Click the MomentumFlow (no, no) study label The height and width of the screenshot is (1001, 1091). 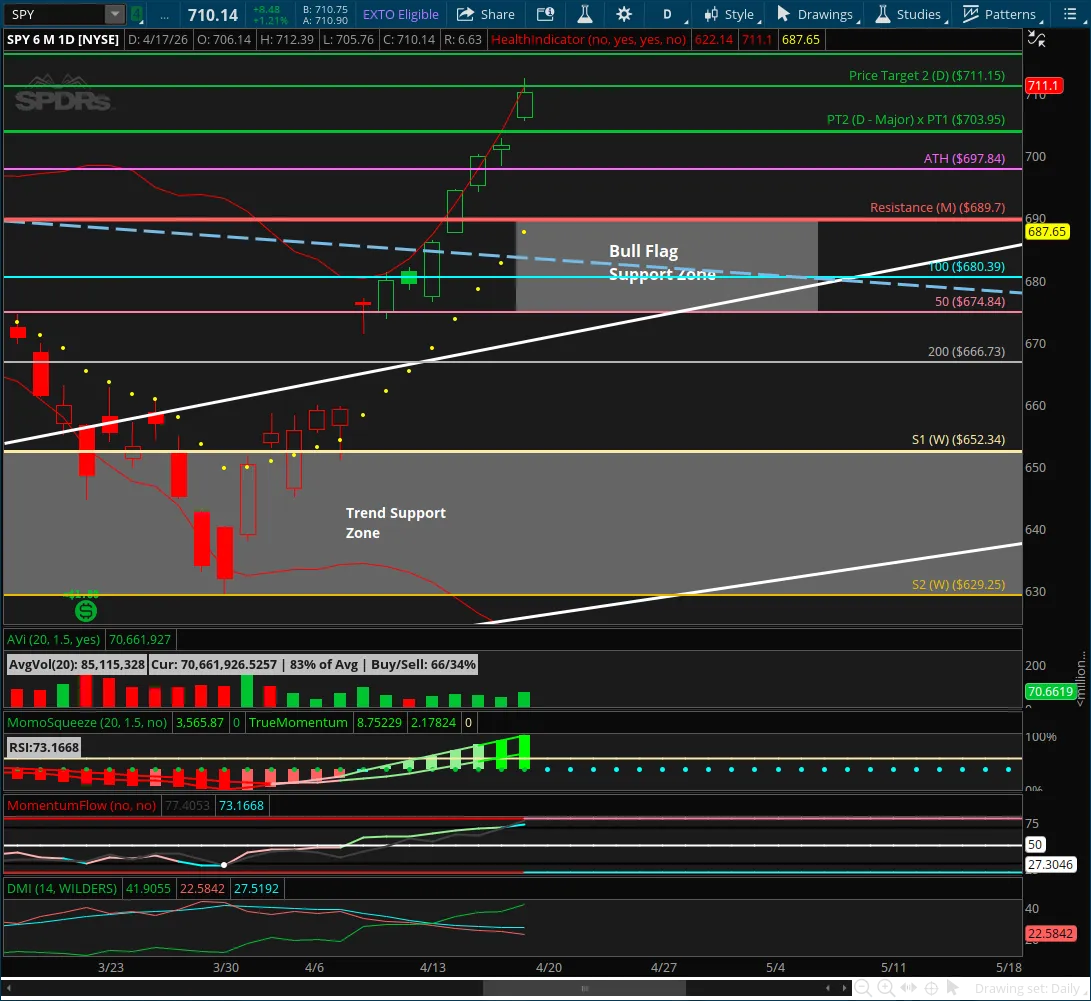coord(81,806)
